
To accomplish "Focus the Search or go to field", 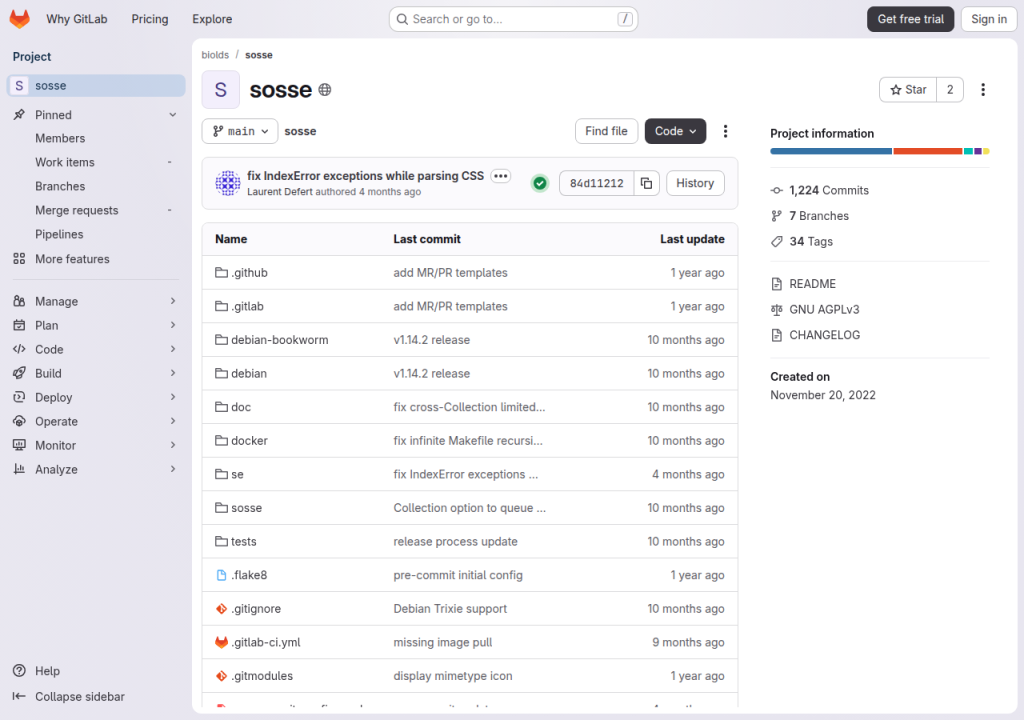I will [513, 20].
